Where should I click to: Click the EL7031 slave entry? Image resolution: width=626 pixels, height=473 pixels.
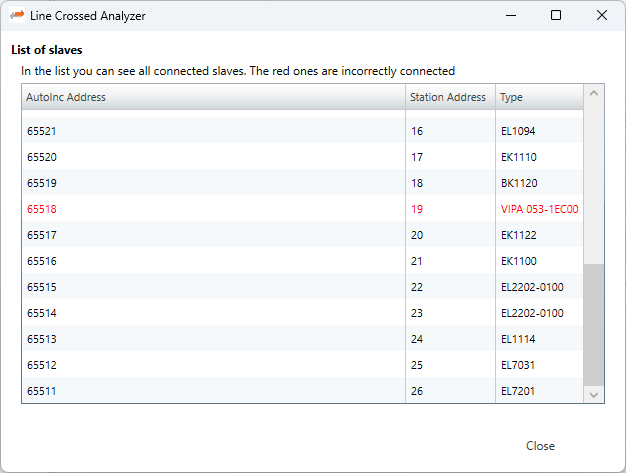pyautogui.click(x=518, y=366)
